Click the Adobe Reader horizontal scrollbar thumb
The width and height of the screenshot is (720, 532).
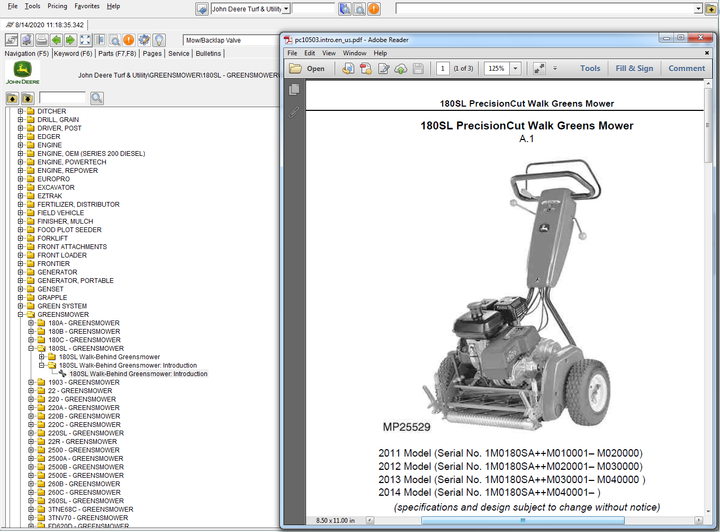523,520
